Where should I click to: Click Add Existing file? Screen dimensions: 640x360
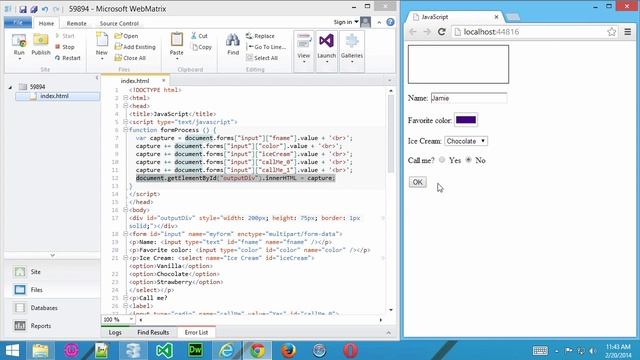pos(135,47)
